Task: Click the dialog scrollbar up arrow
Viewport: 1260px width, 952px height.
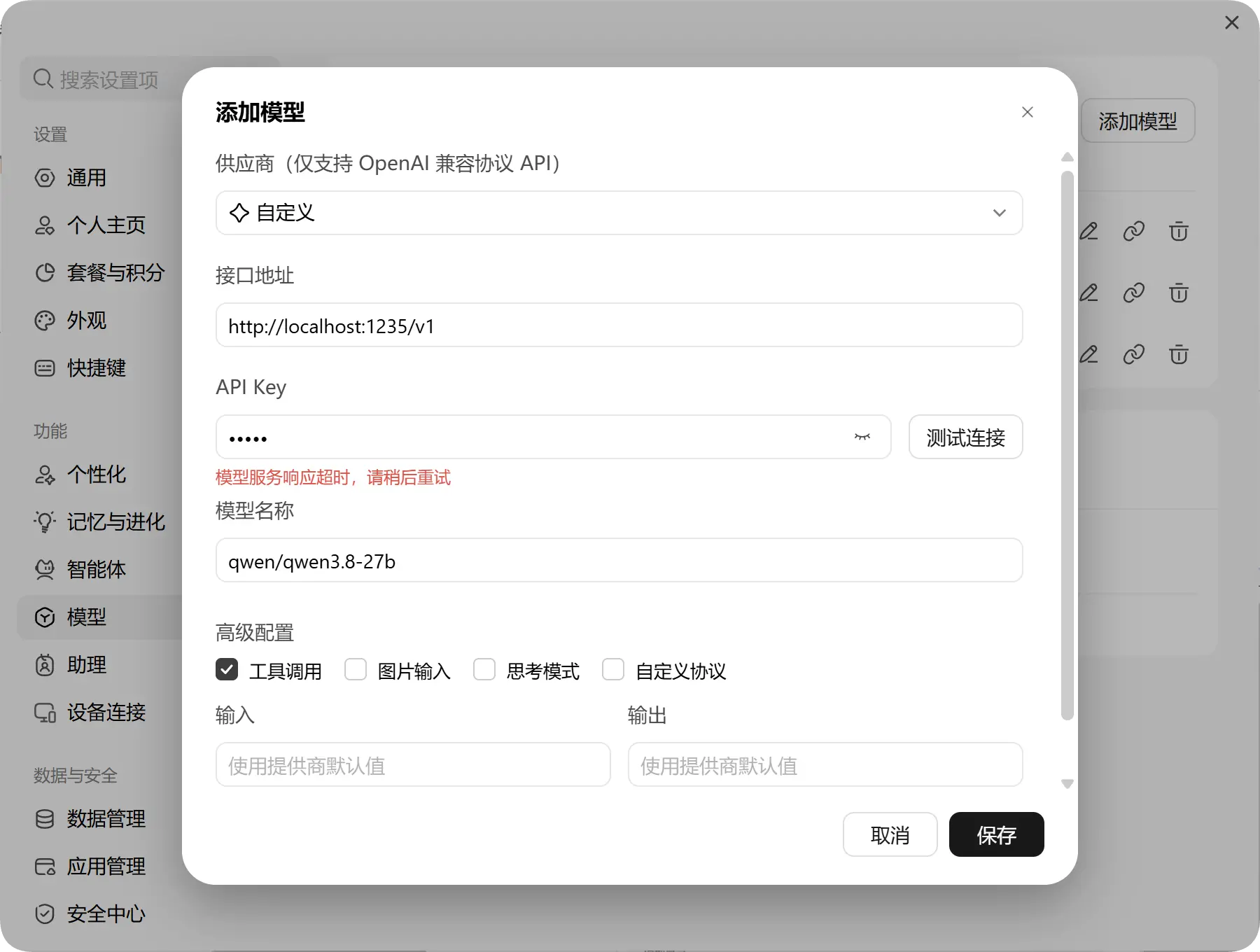Action: (x=1067, y=157)
